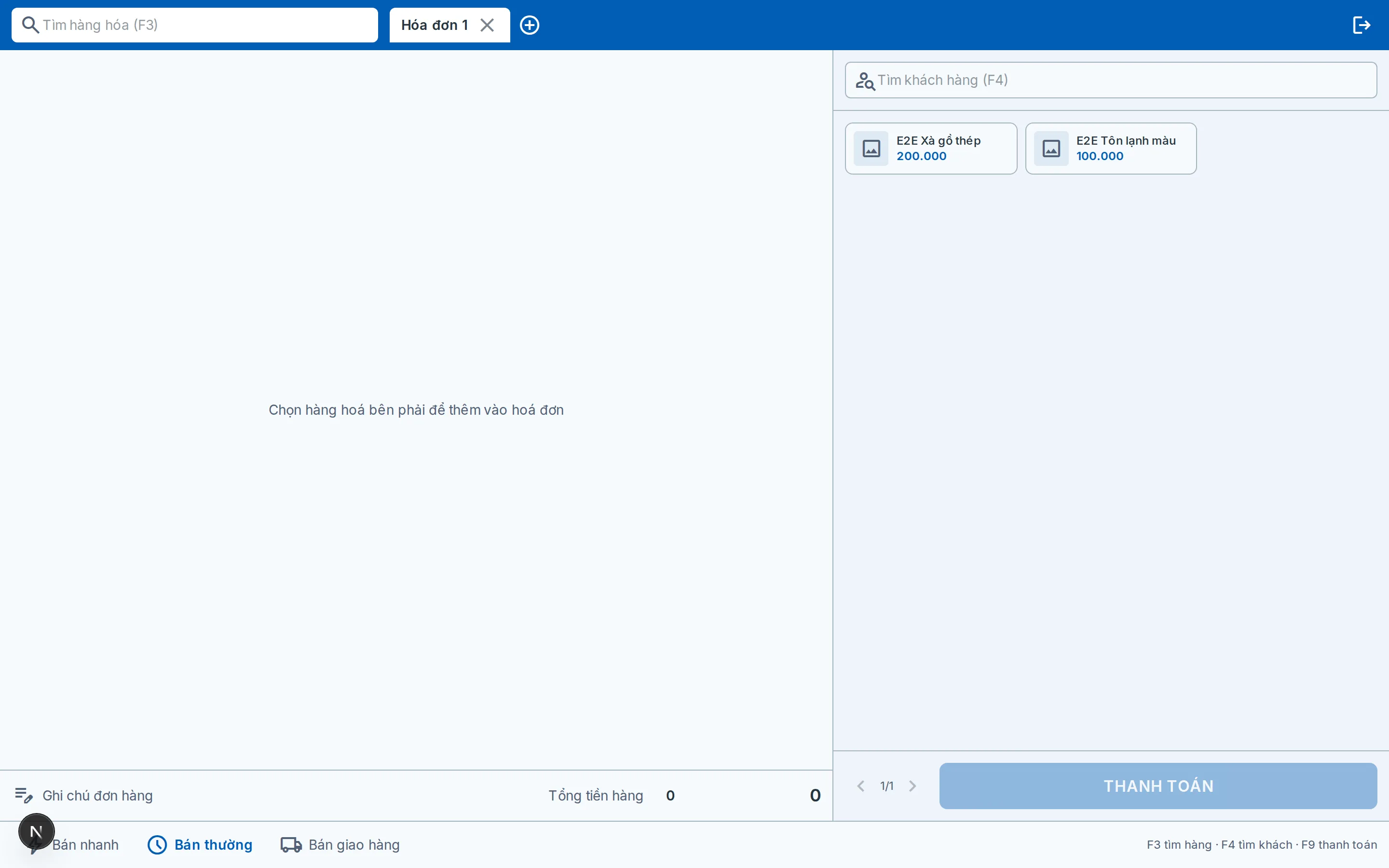Add a new invoice with plus icon
1389x868 pixels.
[x=529, y=25]
